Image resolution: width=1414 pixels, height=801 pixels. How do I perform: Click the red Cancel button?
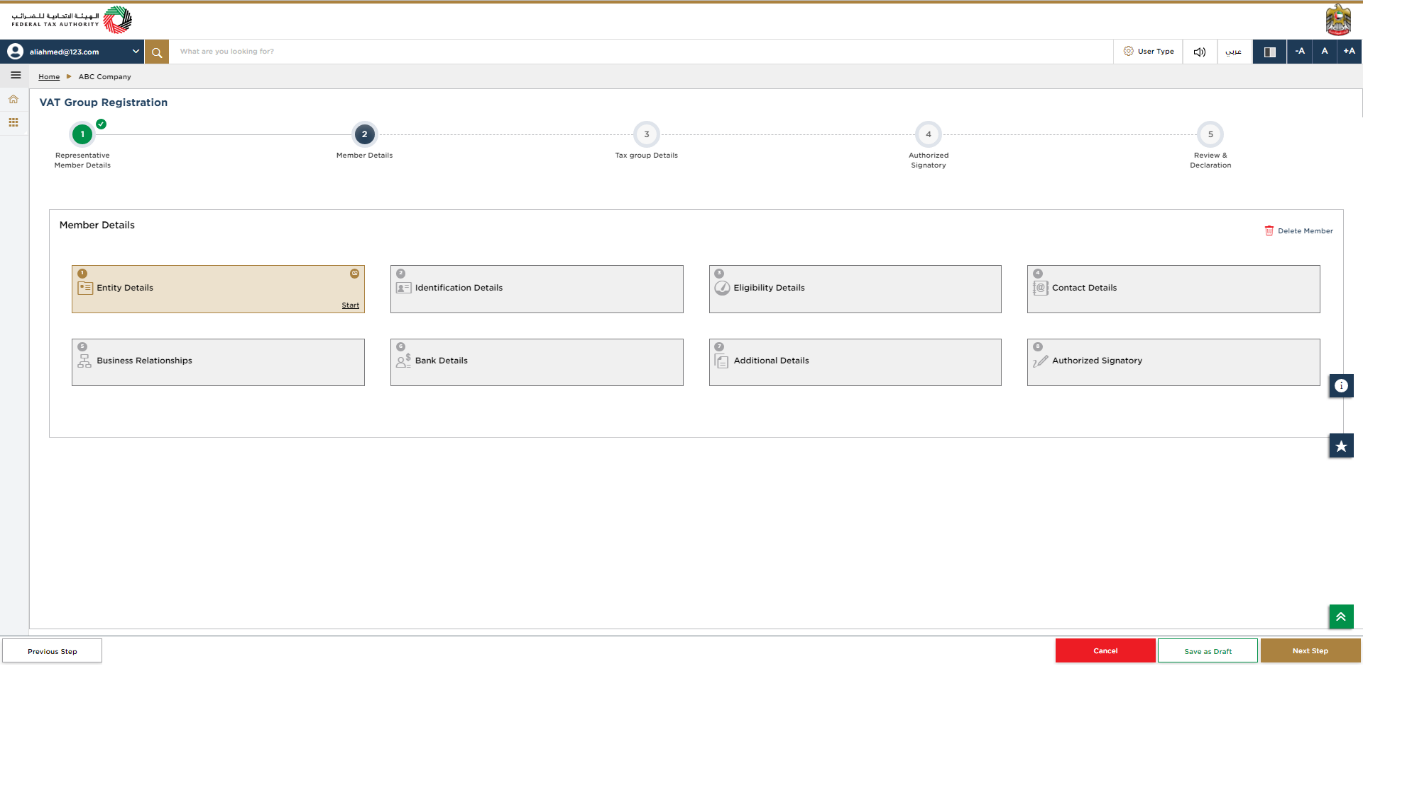(1105, 651)
